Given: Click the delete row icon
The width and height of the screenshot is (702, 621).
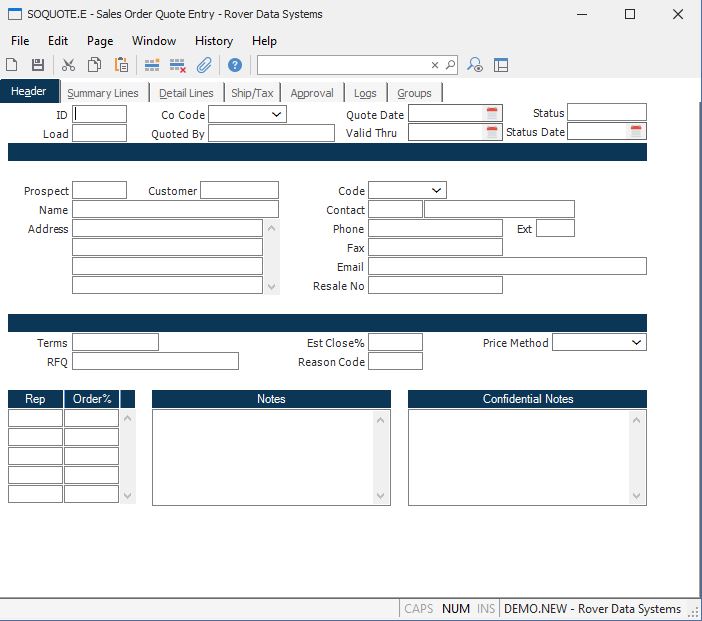Looking at the screenshot, I should click(x=178, y=65).
